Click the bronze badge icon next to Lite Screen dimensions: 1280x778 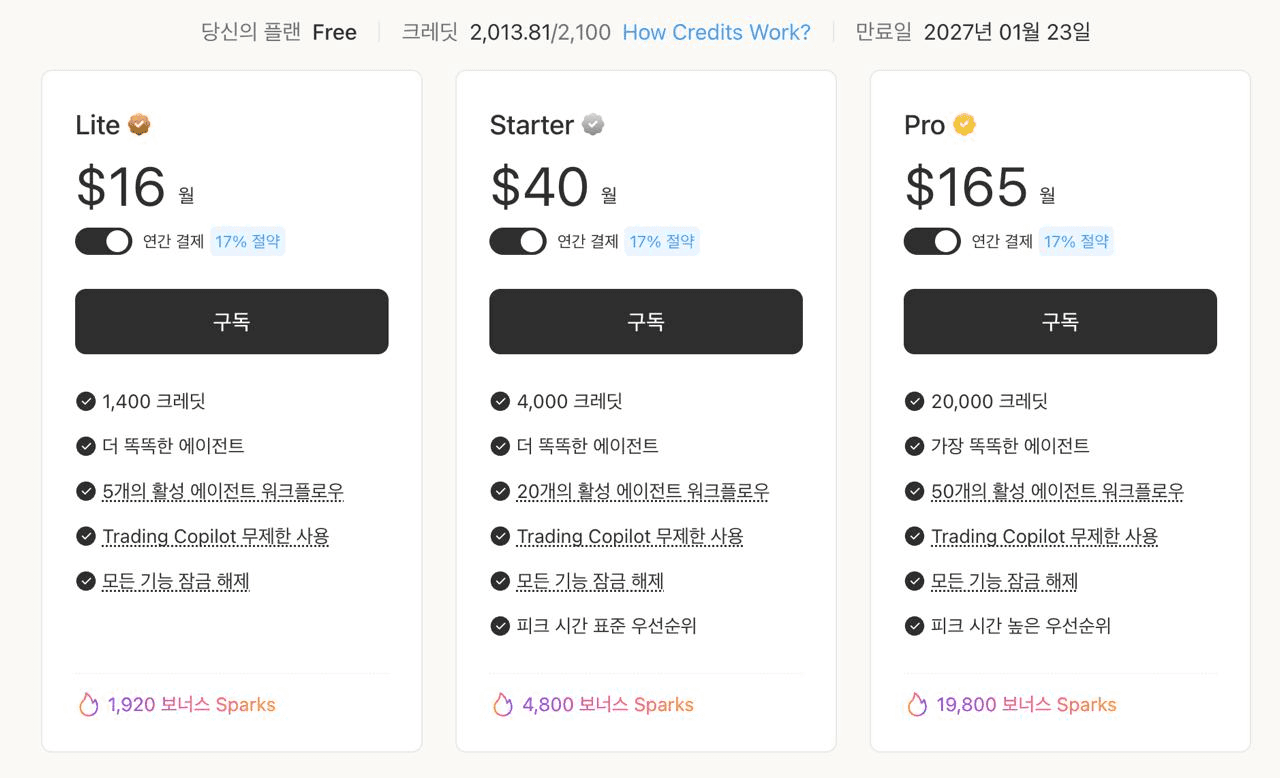coord(139,125)
